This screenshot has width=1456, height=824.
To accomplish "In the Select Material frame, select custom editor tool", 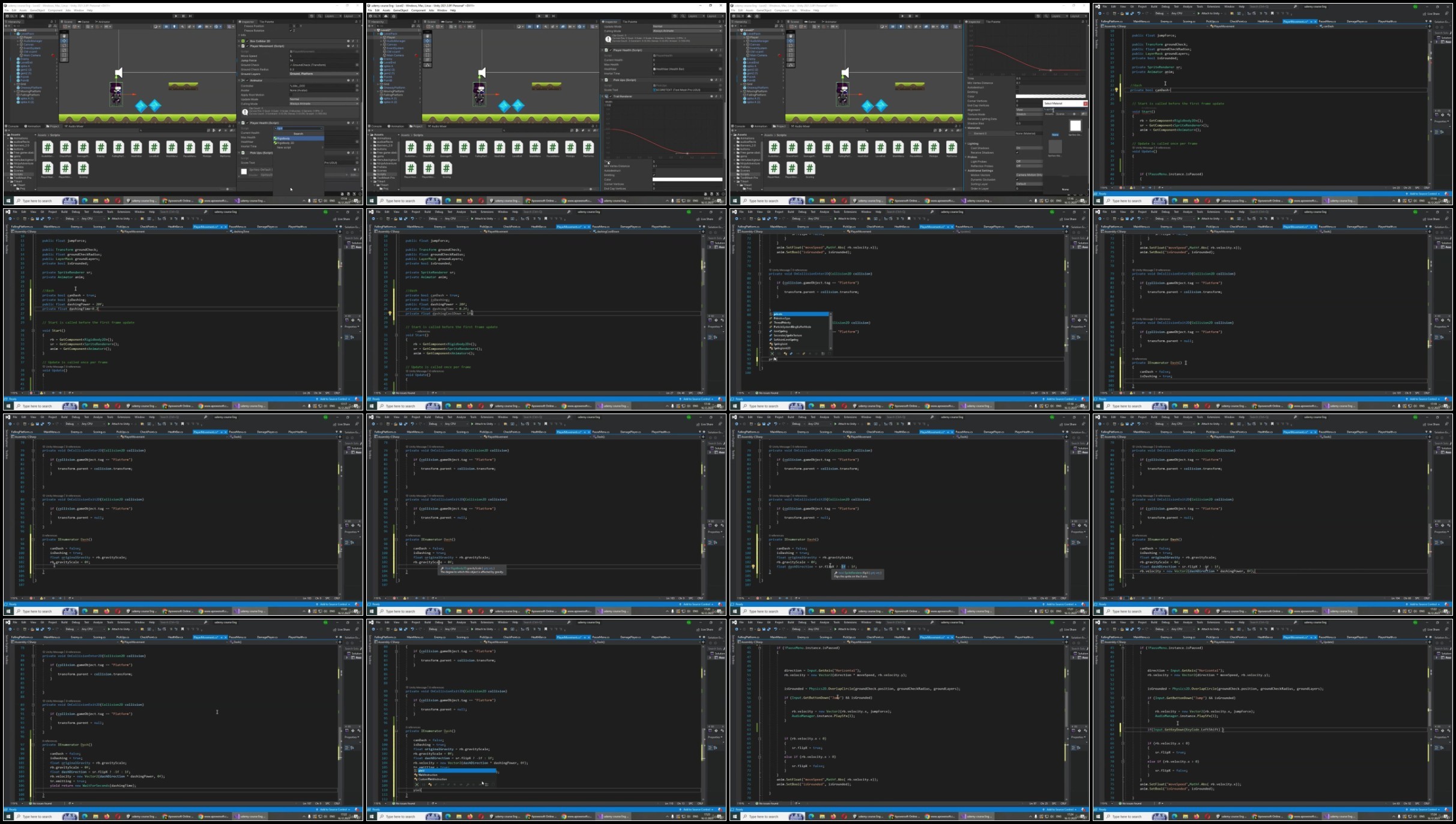I will pyautogui.click(x=791, y=65).
